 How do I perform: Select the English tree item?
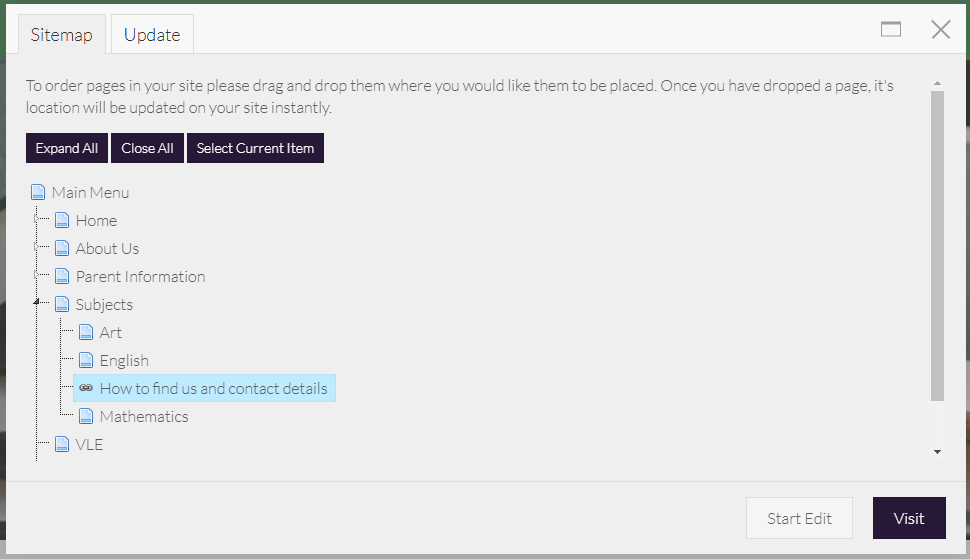(x=124, y=360)
